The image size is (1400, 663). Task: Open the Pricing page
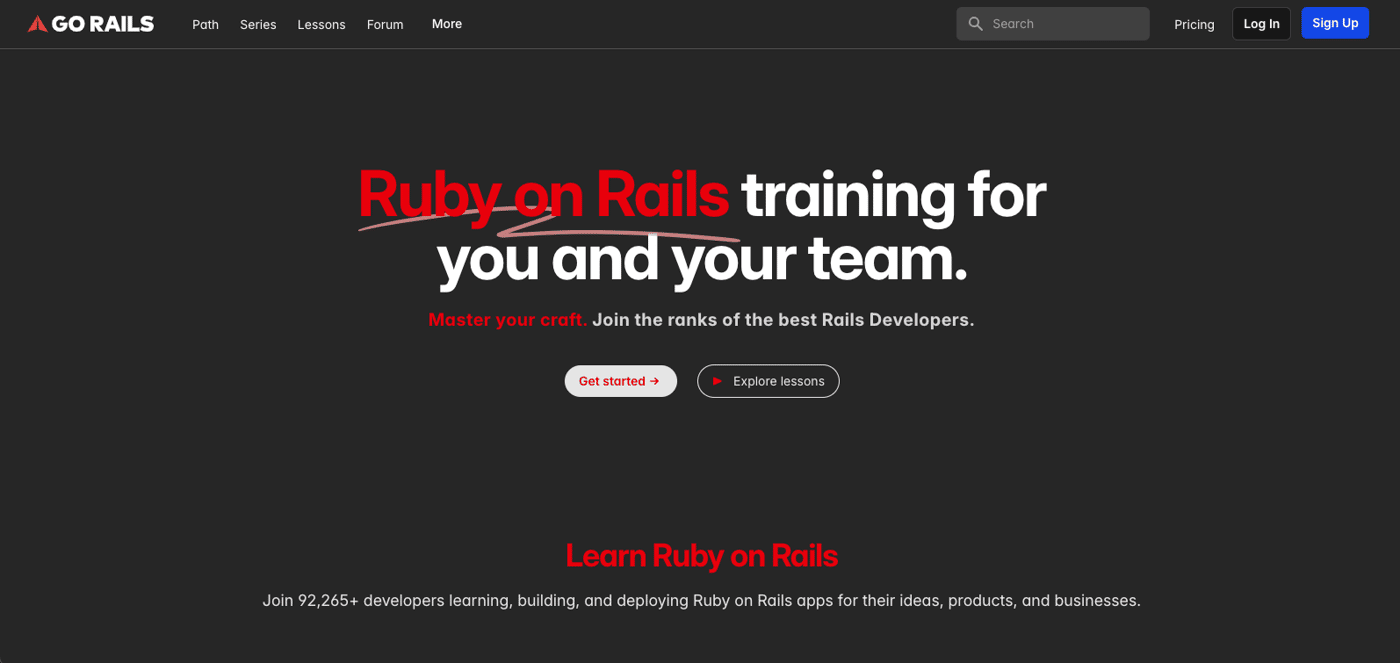click(x=1194, y=24)
